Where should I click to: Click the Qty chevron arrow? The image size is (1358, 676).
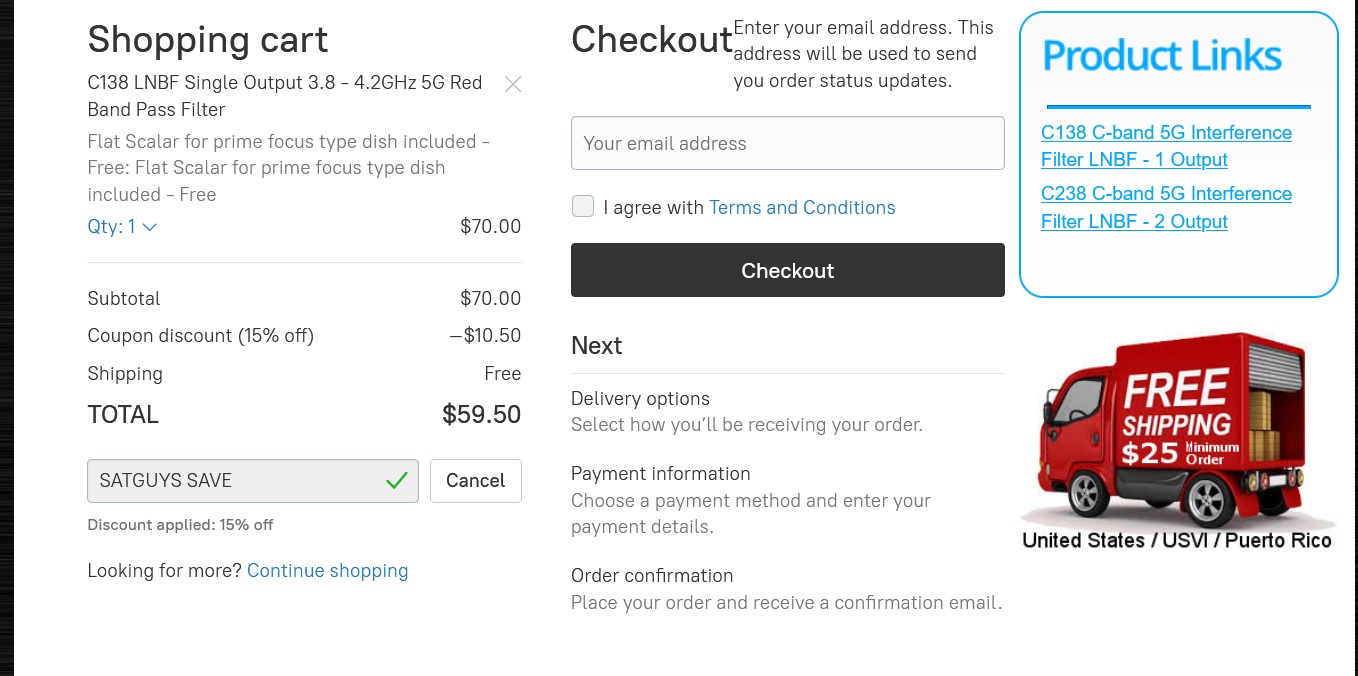(x=150, y=227)
